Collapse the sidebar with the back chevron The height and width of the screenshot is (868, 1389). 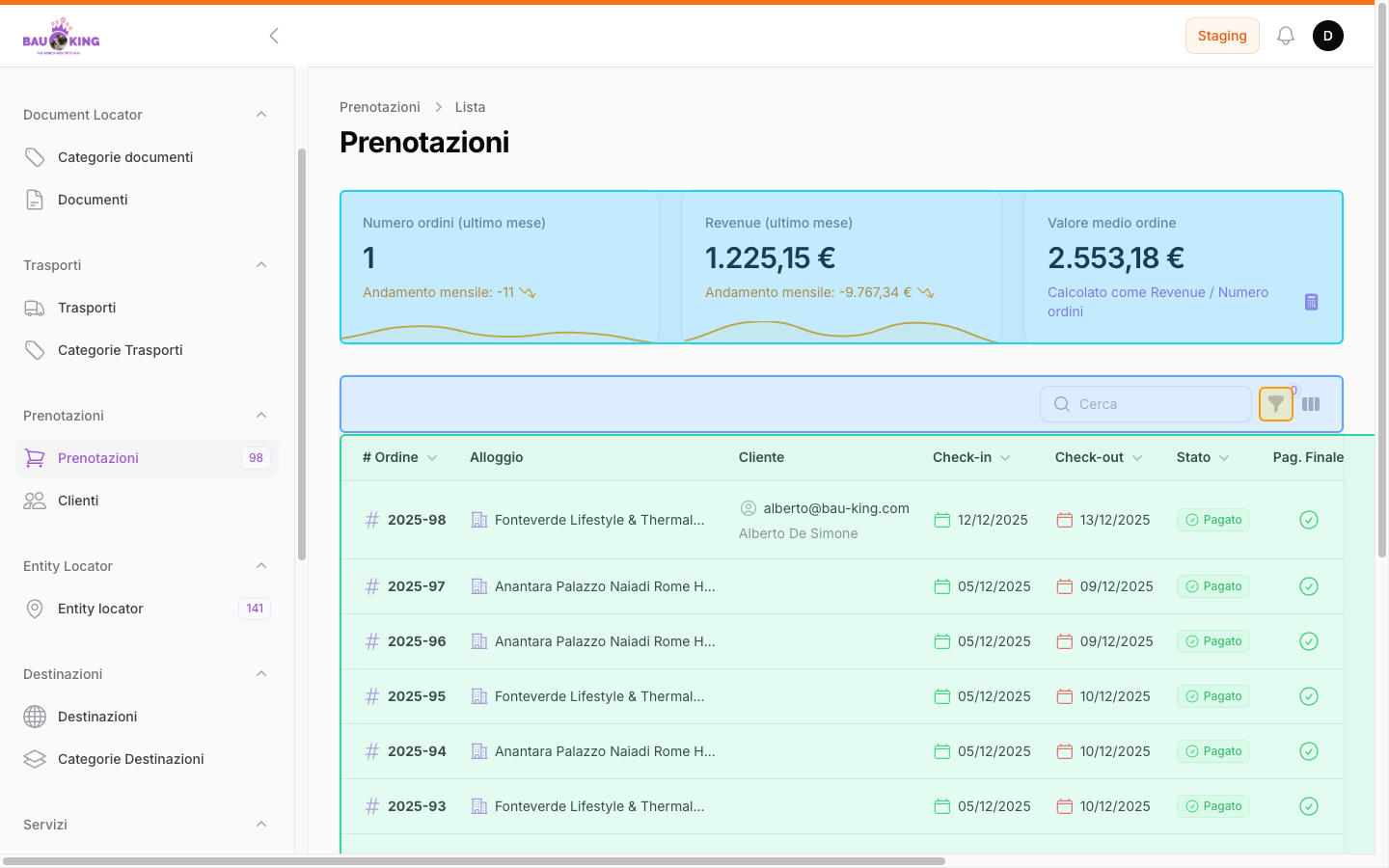coord(274,36)
